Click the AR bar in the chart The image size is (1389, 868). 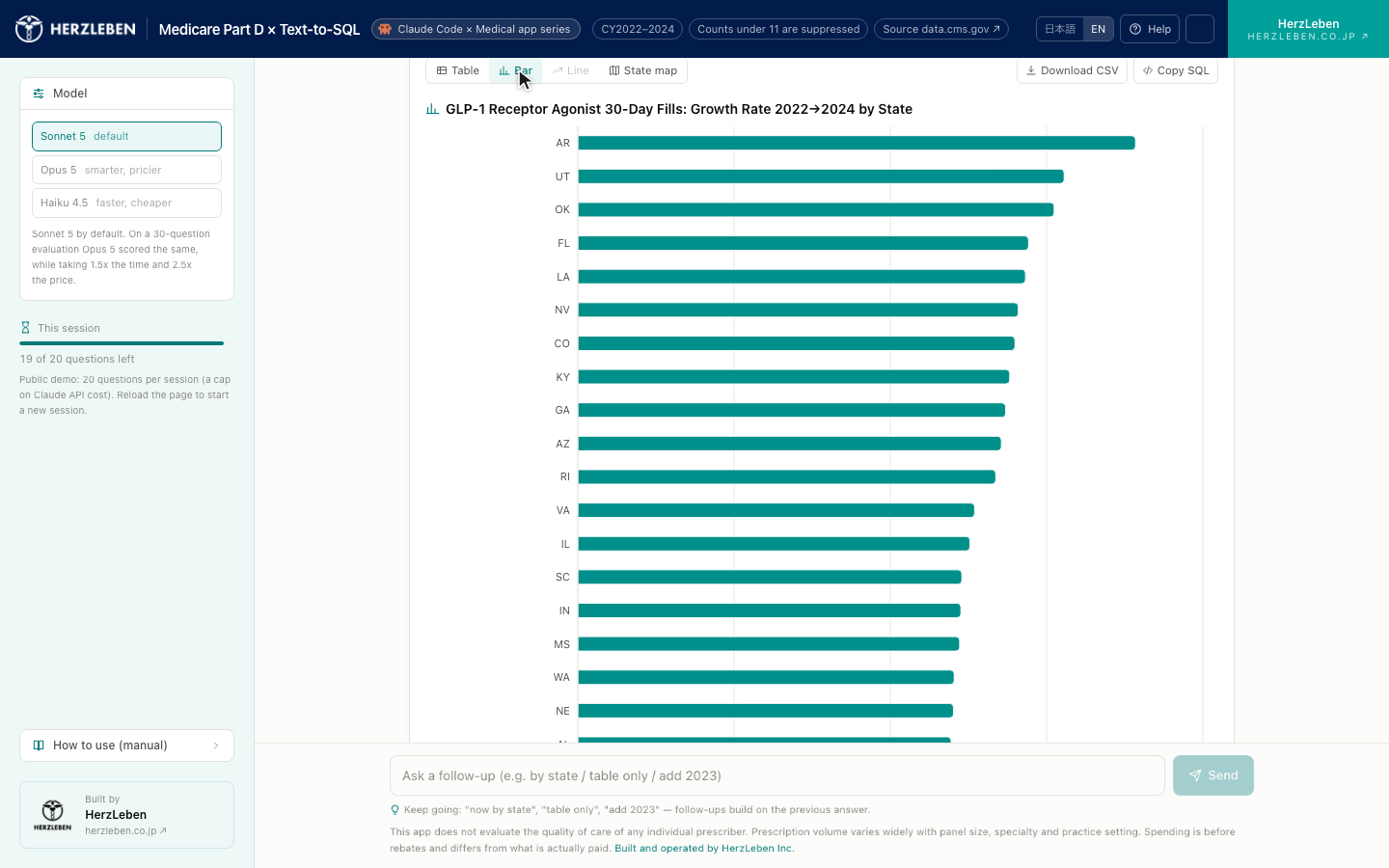[857, 143]
